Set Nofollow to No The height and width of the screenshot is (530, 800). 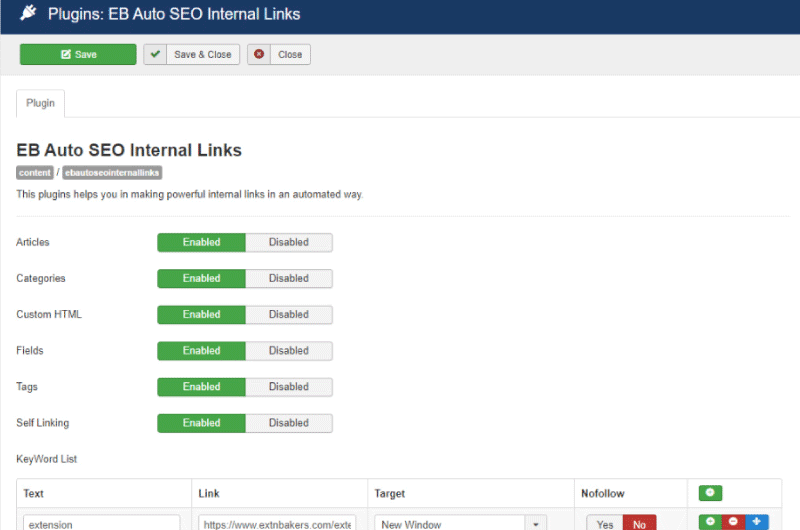pos(639,523)
